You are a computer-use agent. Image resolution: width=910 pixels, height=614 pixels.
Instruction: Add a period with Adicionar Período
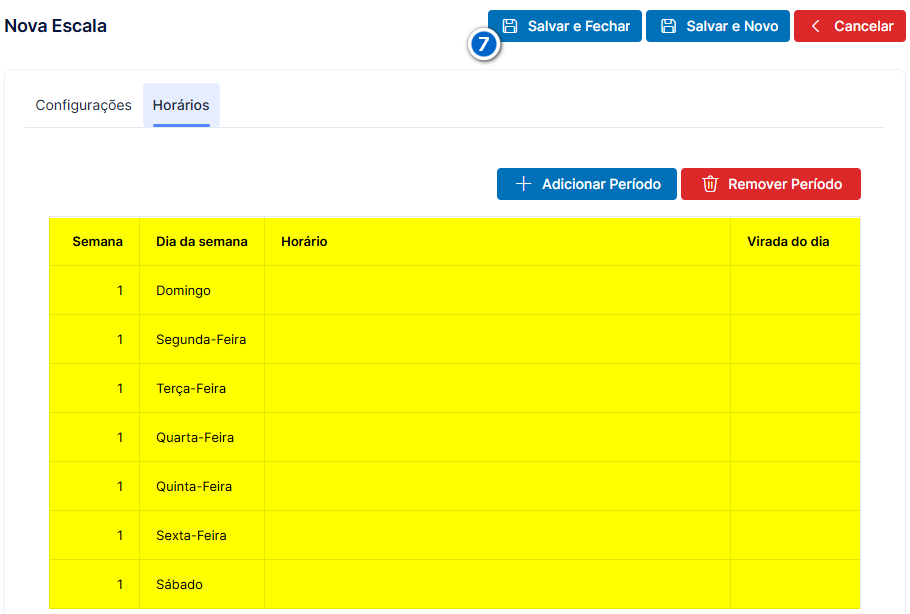coord(587,184)
